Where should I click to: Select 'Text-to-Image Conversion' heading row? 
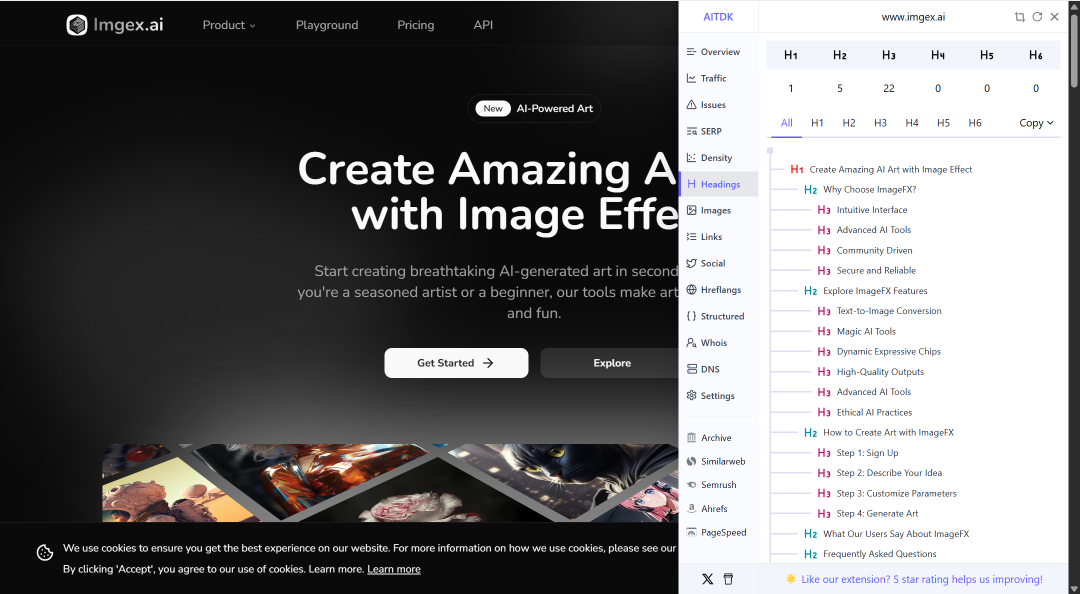coord(880,311)
